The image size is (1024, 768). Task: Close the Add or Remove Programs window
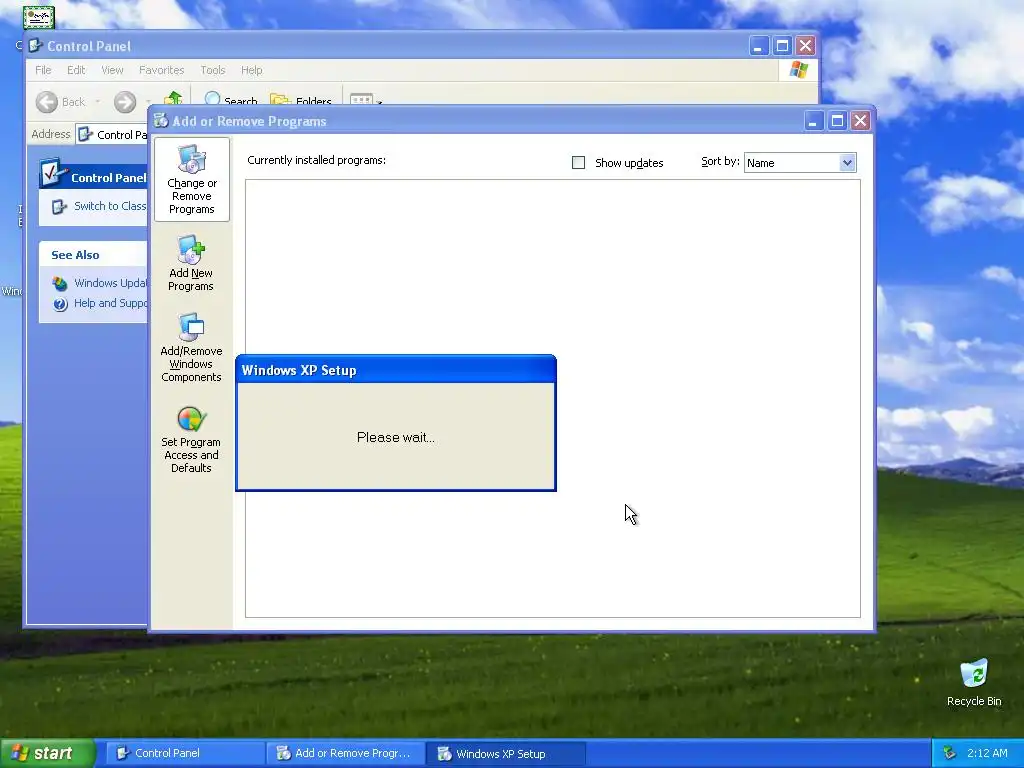pos(861,121)
